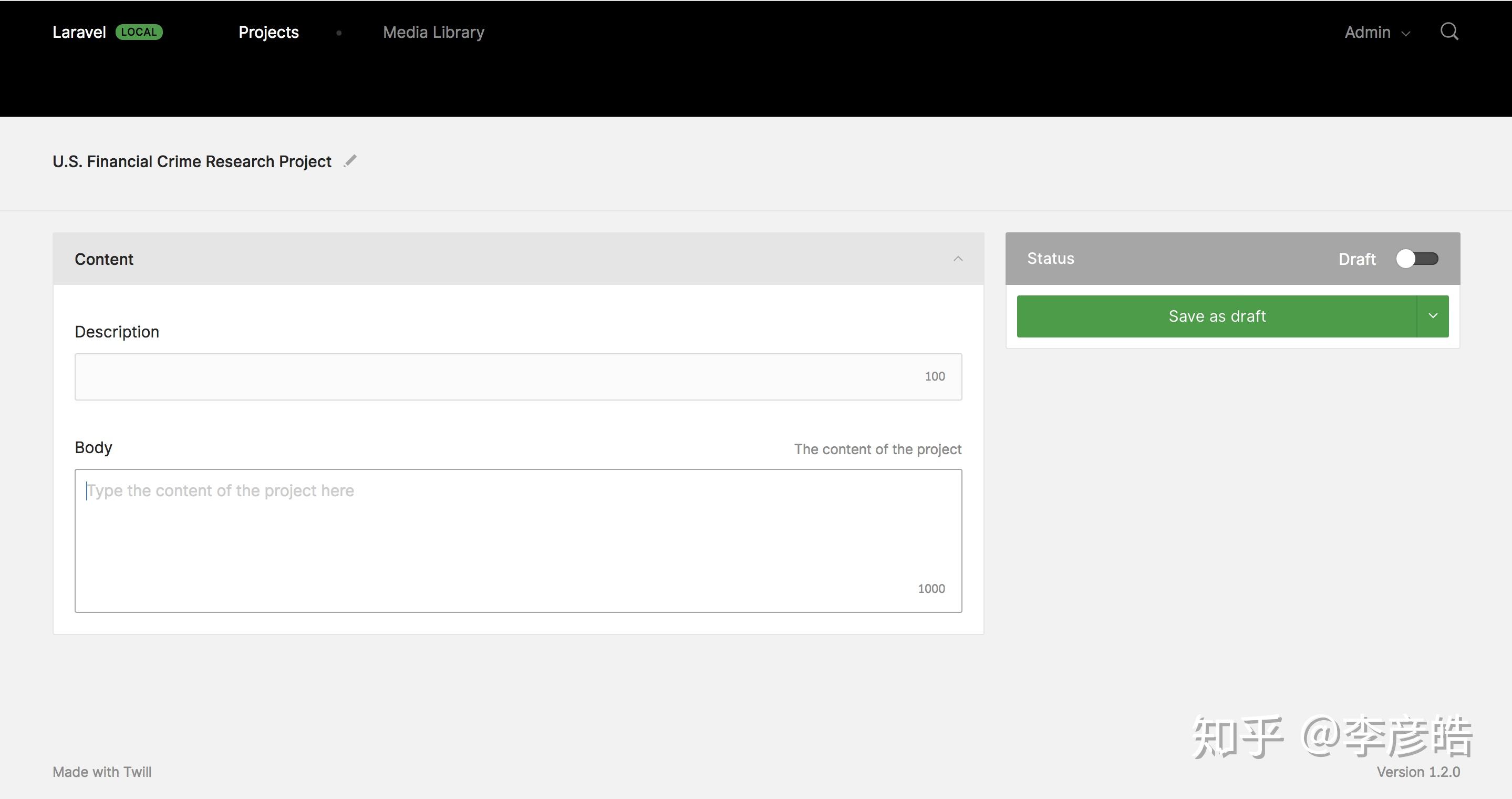
Task: Toggle the Draft status switch
Action: coord(1416,259)
